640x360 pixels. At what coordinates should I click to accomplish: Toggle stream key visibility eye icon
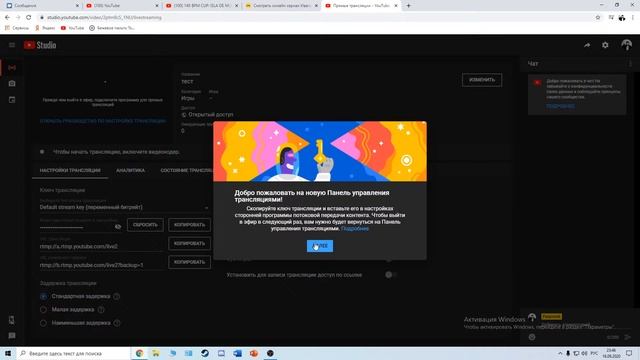(118, 227)
